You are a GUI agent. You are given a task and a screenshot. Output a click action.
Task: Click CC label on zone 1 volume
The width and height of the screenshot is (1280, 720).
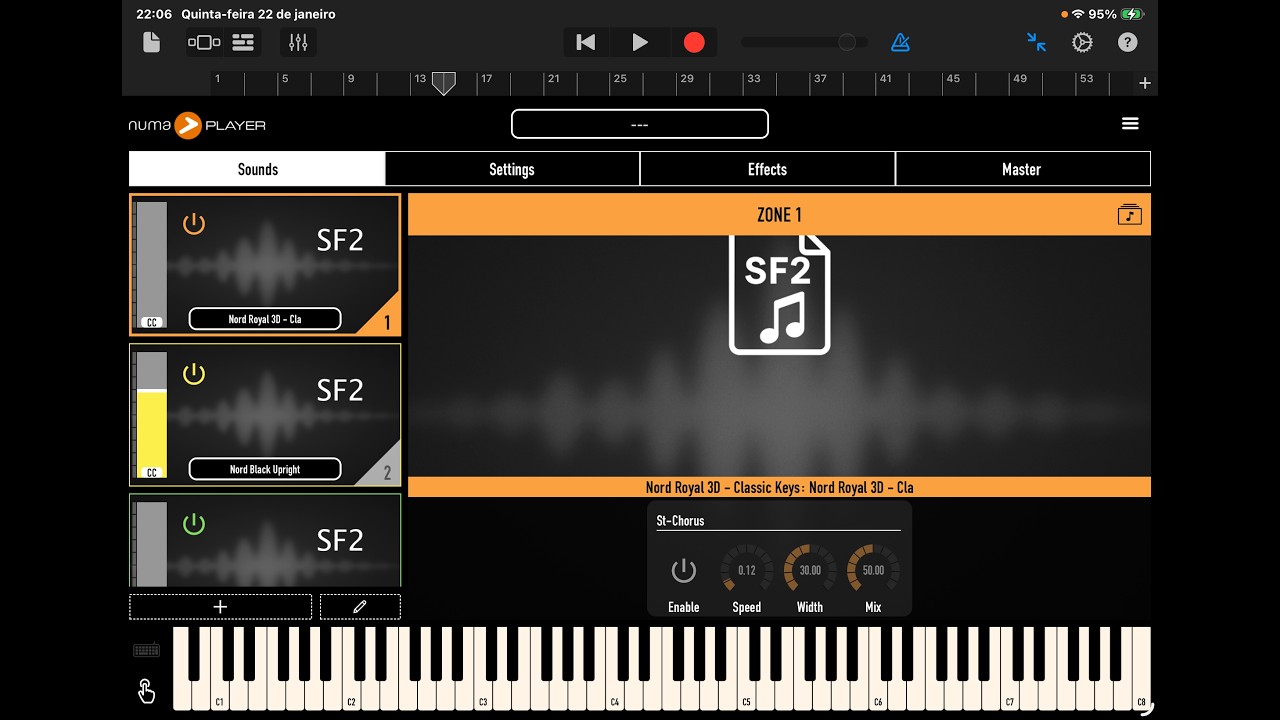click(152, 322)
